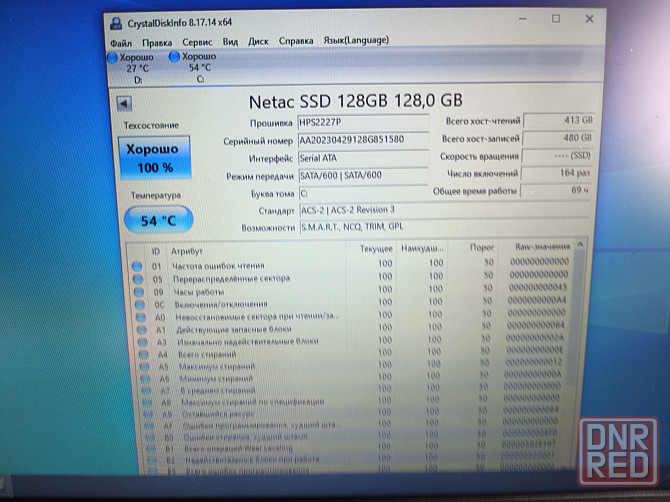This screenshot has height=502, width=670.
Task: Open the Справка menu
Action: tap(296, 41)
